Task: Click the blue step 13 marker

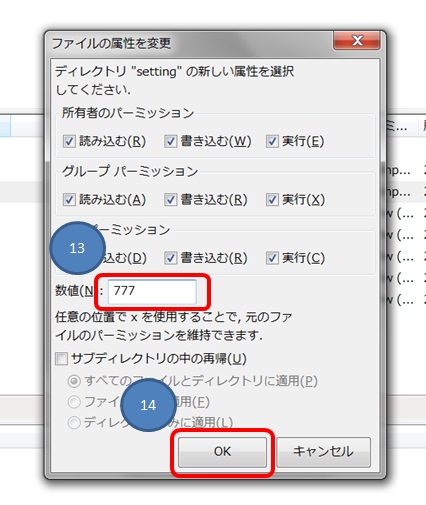Action: [77, 248]
